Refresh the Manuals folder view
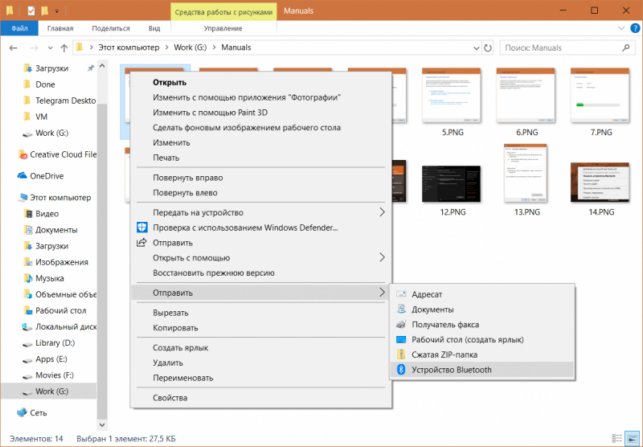The height and width of the screenshot is (447, 643). [x=488, y=48]
